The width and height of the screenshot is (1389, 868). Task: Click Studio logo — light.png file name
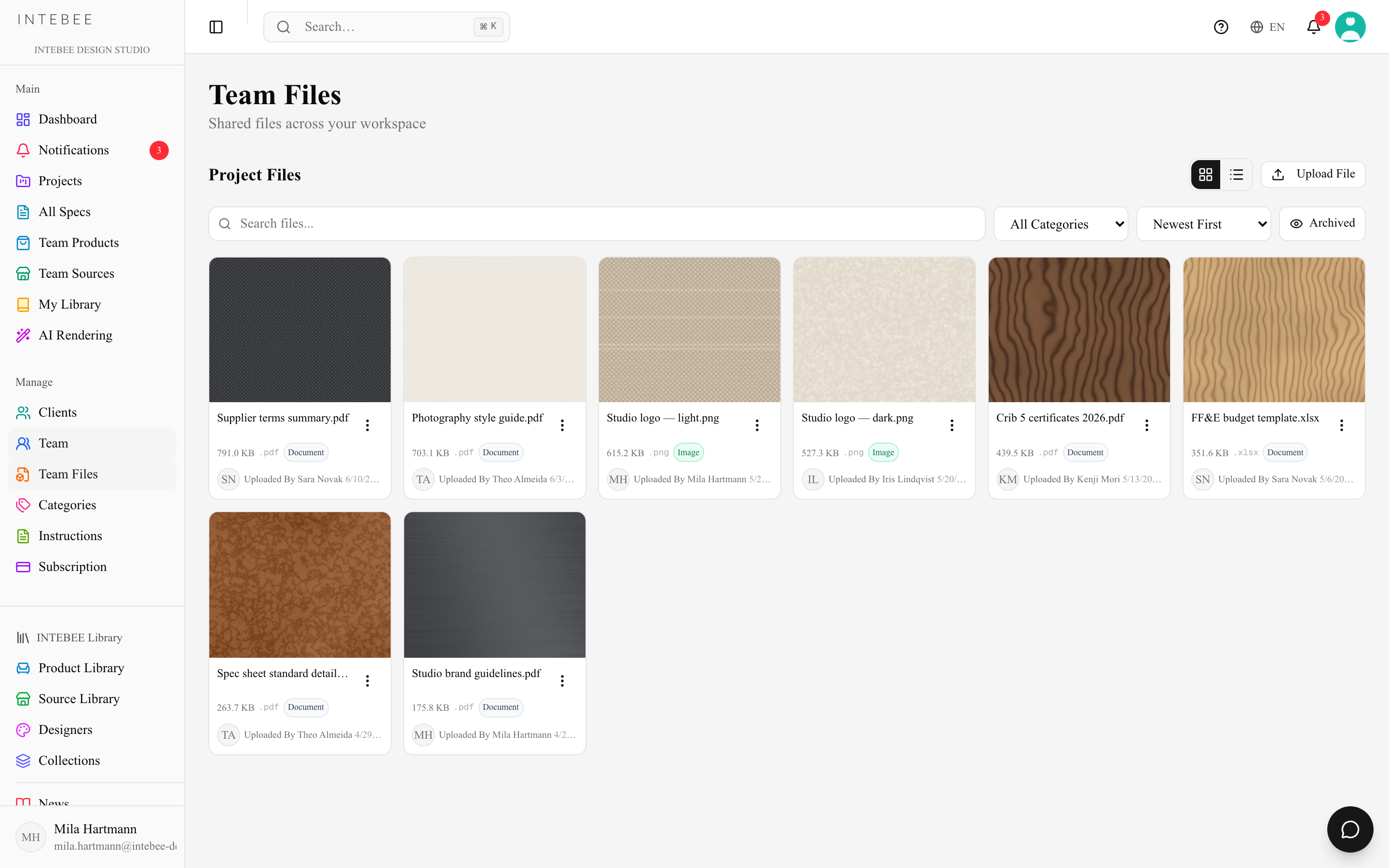click(662, 418)
